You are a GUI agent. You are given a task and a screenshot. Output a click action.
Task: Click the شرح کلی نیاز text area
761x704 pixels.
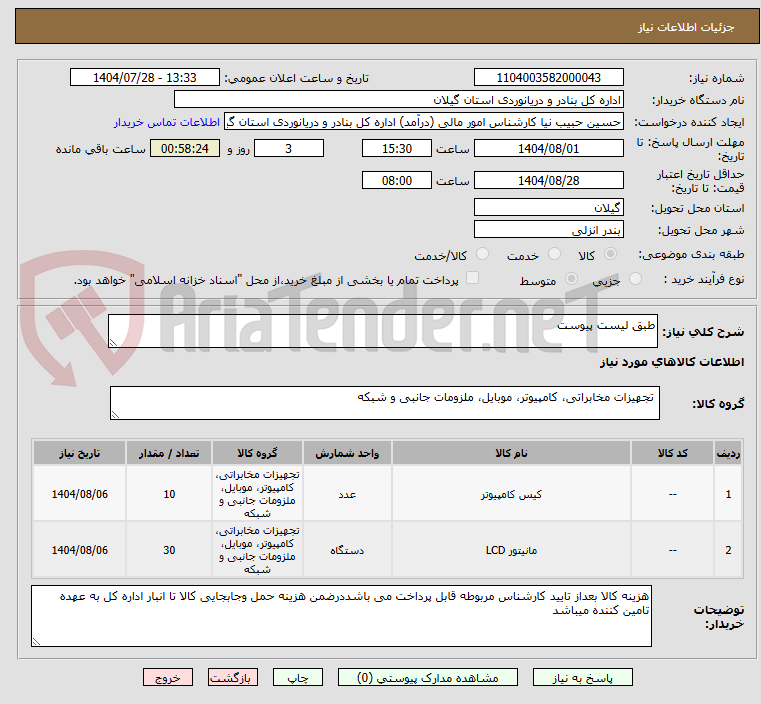pyautogui.click(x=383, y=332)
